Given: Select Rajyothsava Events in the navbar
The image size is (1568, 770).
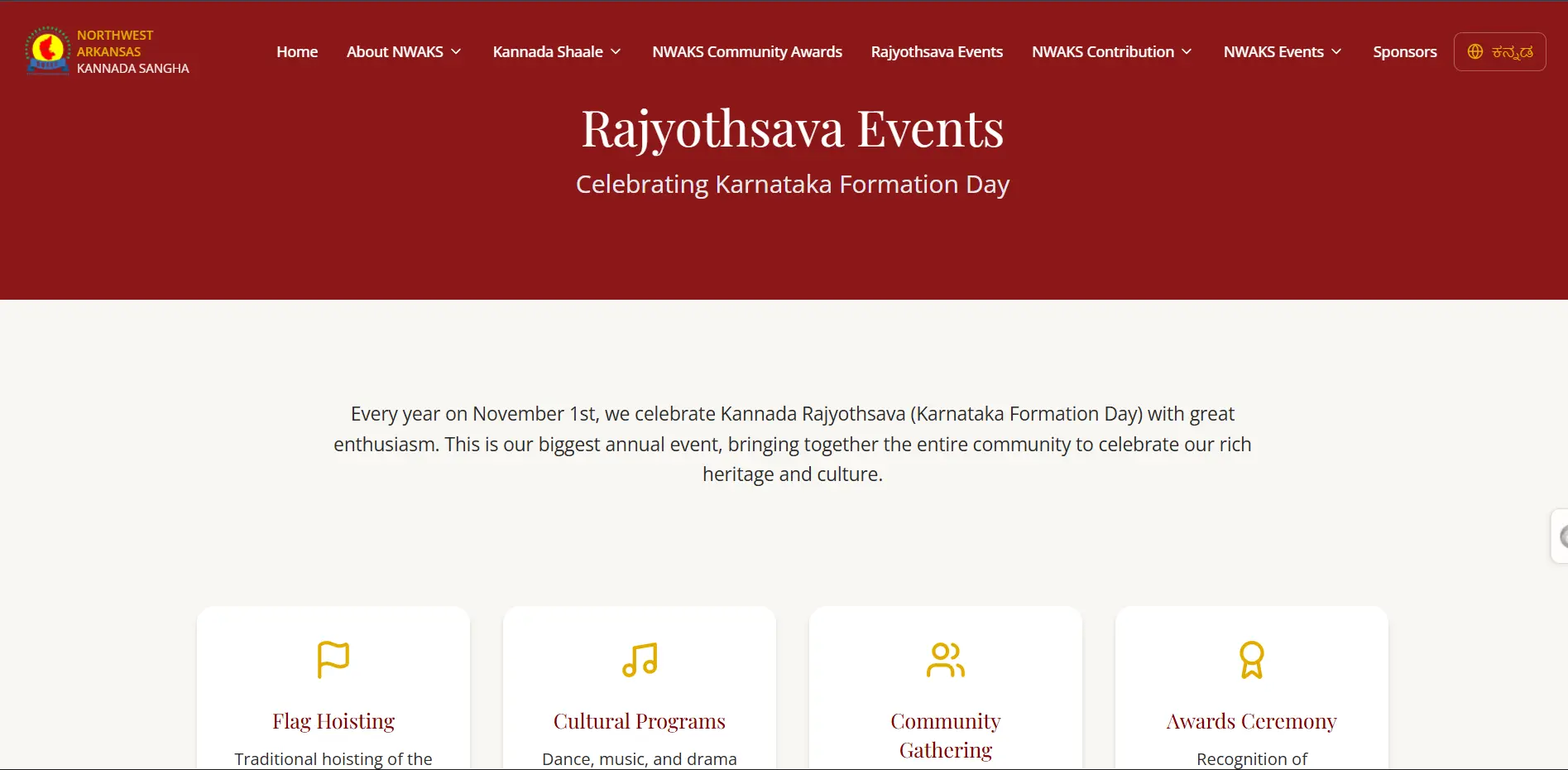Looking at the screenshot, I should [936, 51].
